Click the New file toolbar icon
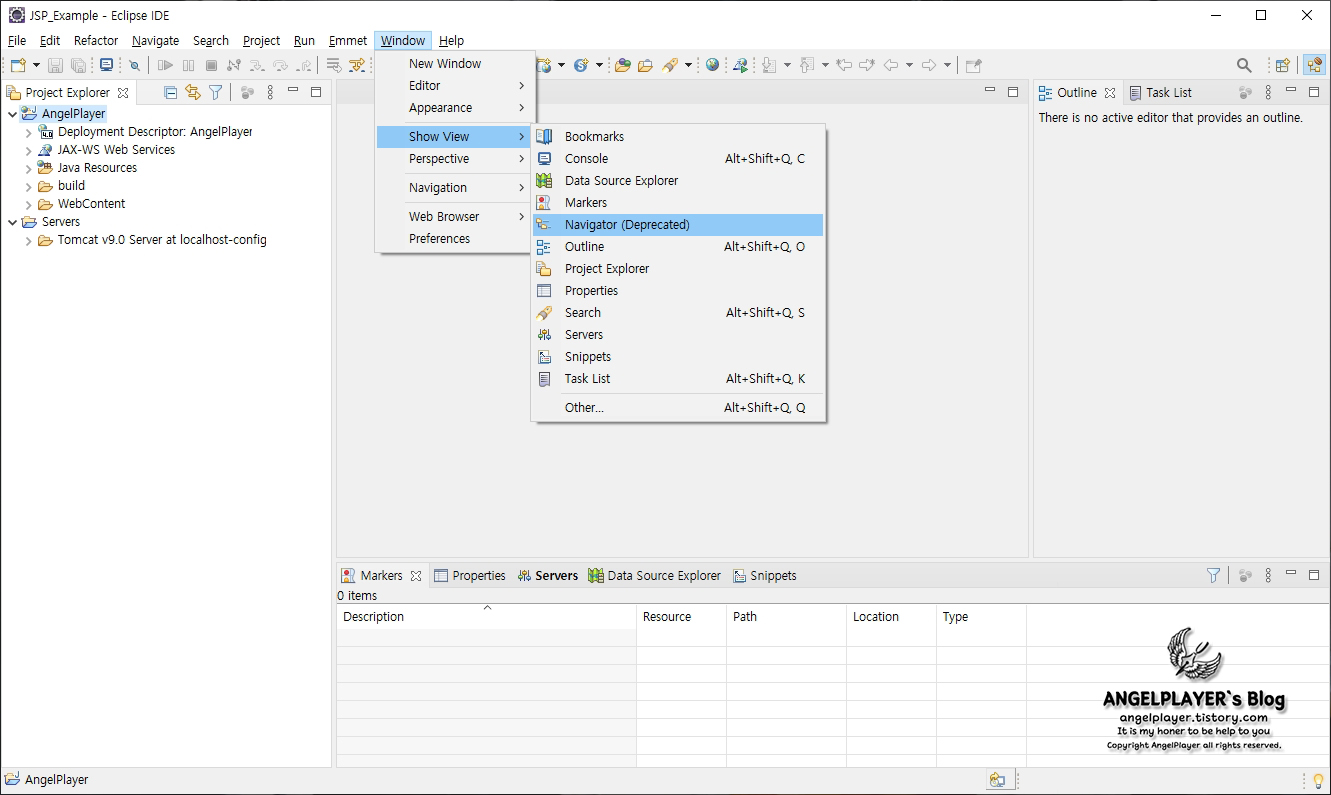This screenshot has width=1331, height=795. 18,65
